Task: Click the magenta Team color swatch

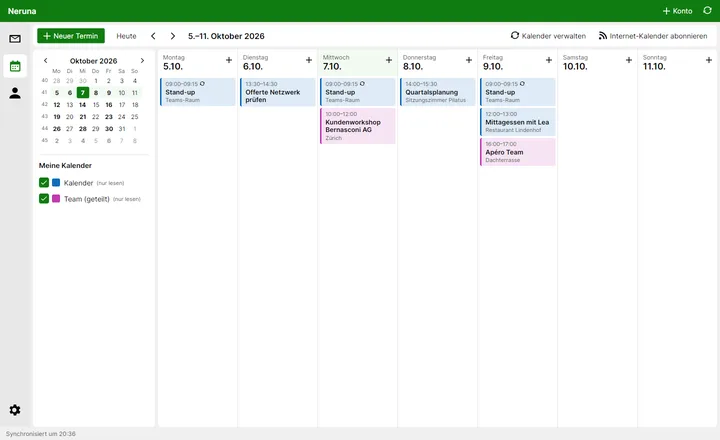Action: click(56, 199)
